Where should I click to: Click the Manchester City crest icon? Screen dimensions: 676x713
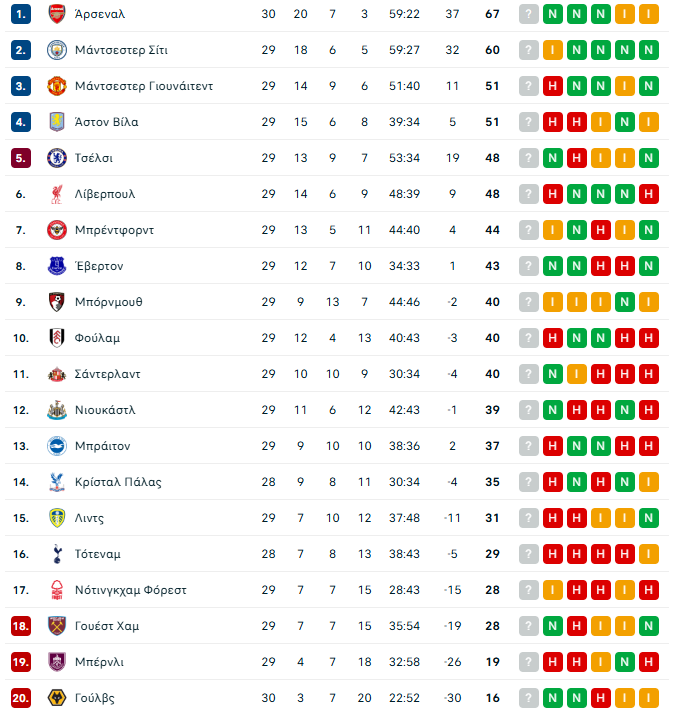point(56,50)
